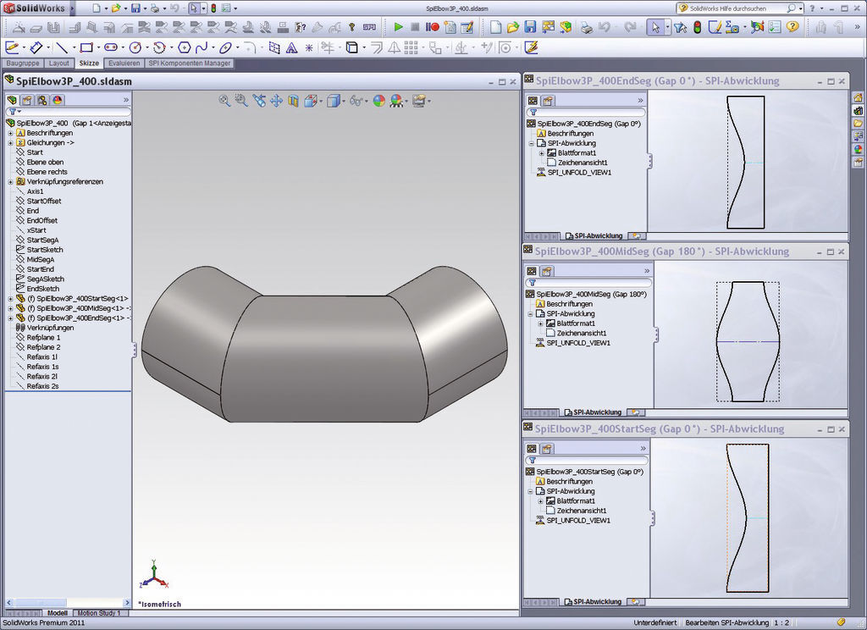
Task: Click the Pan arrows icon in viewport
Action: (276, 101)
